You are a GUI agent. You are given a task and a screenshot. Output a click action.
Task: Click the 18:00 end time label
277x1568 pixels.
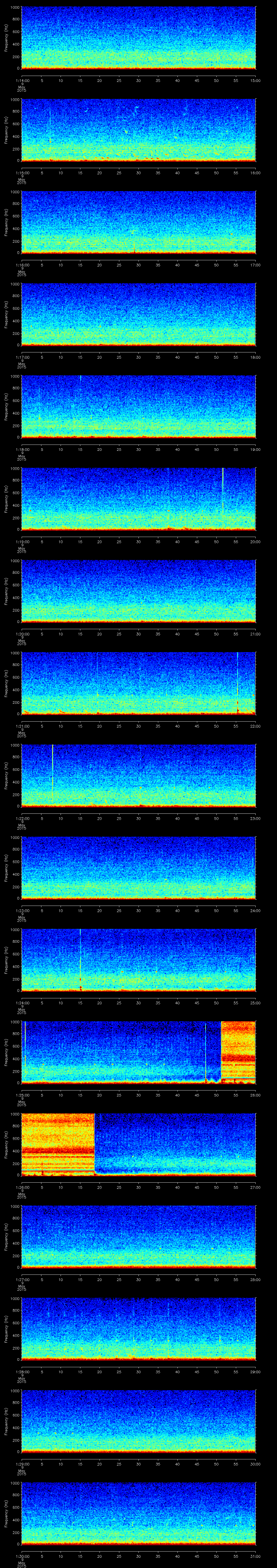tap(256, 357)
